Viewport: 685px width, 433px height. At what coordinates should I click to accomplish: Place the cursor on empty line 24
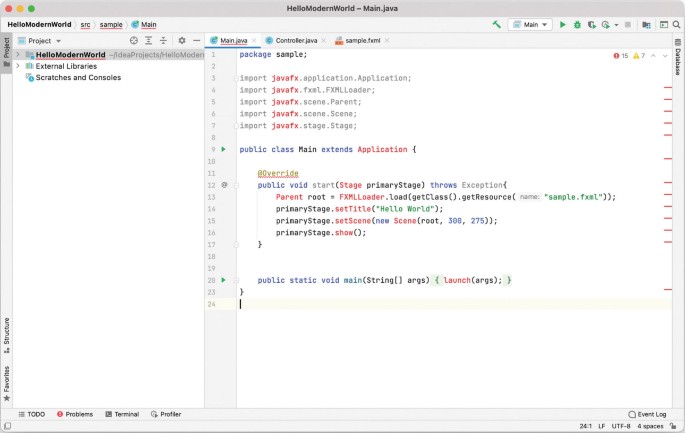pos(437,304)
